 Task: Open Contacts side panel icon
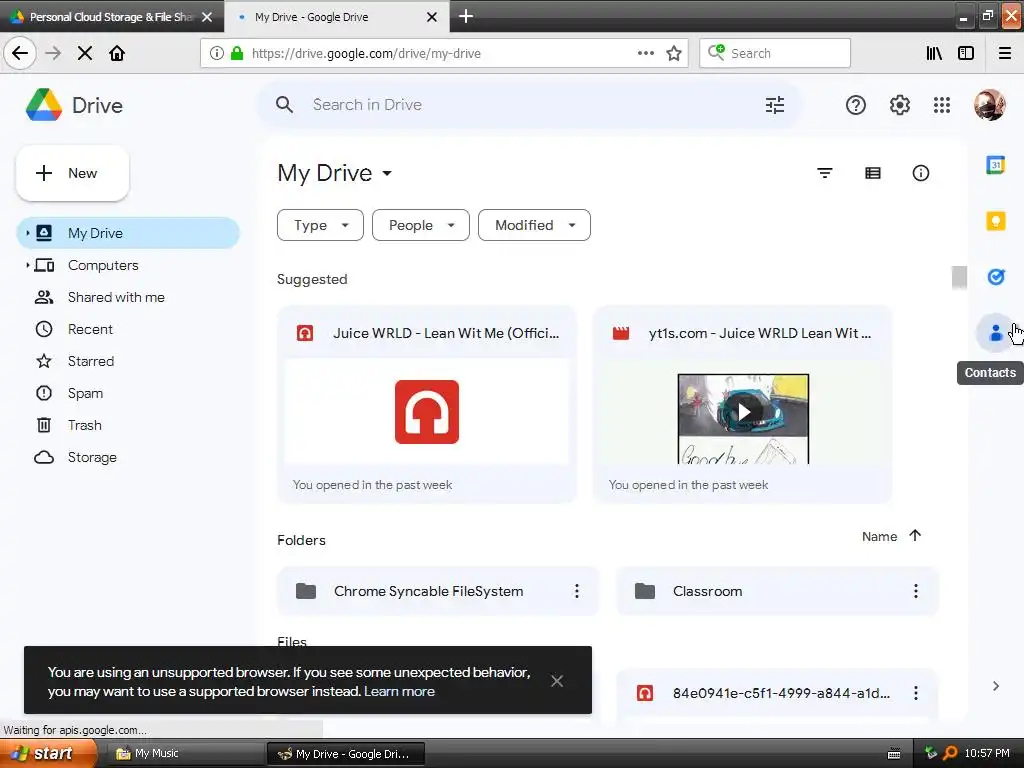995,333
